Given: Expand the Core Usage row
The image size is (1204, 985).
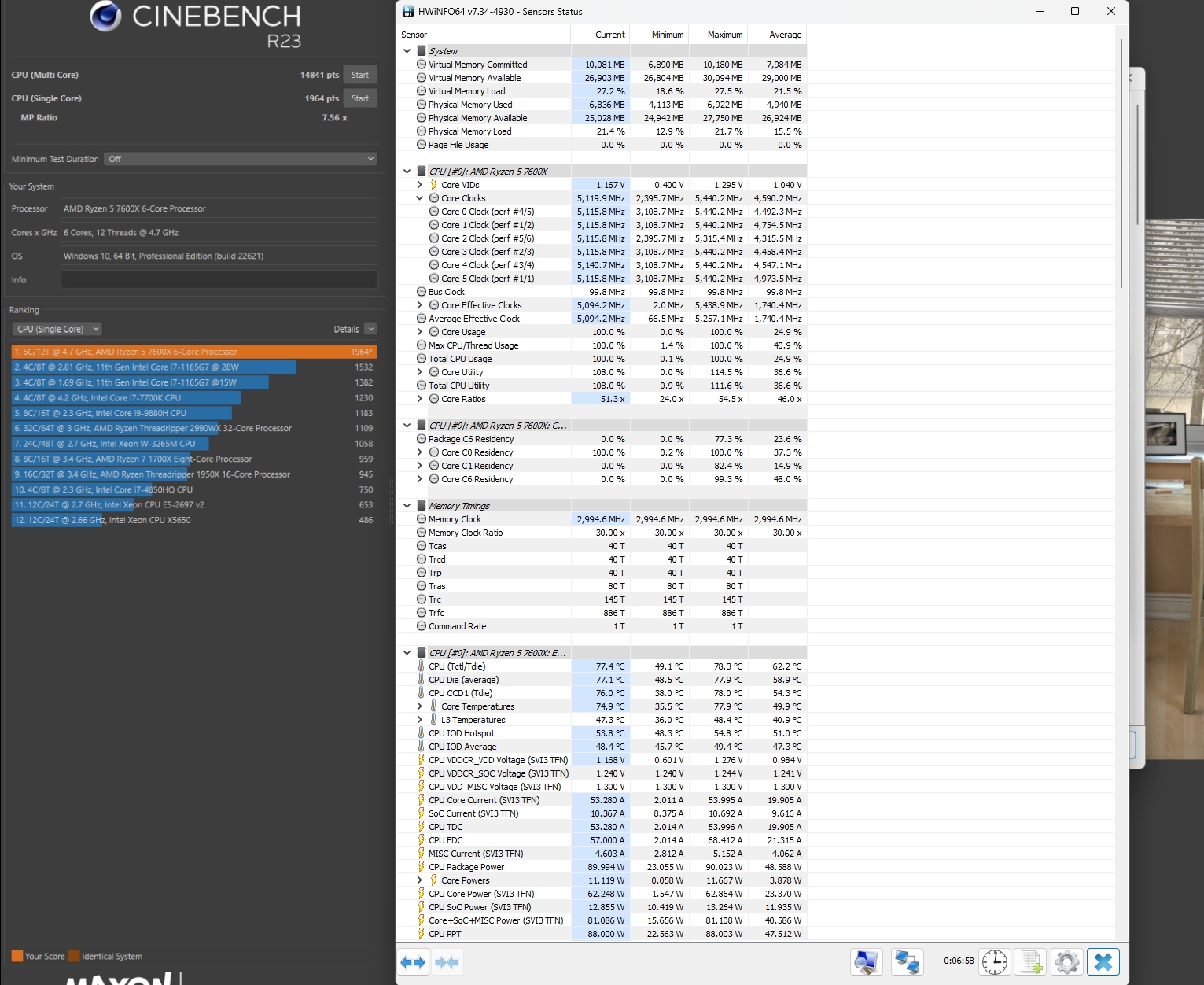Looking at the screenshot, I should (420, 332).
